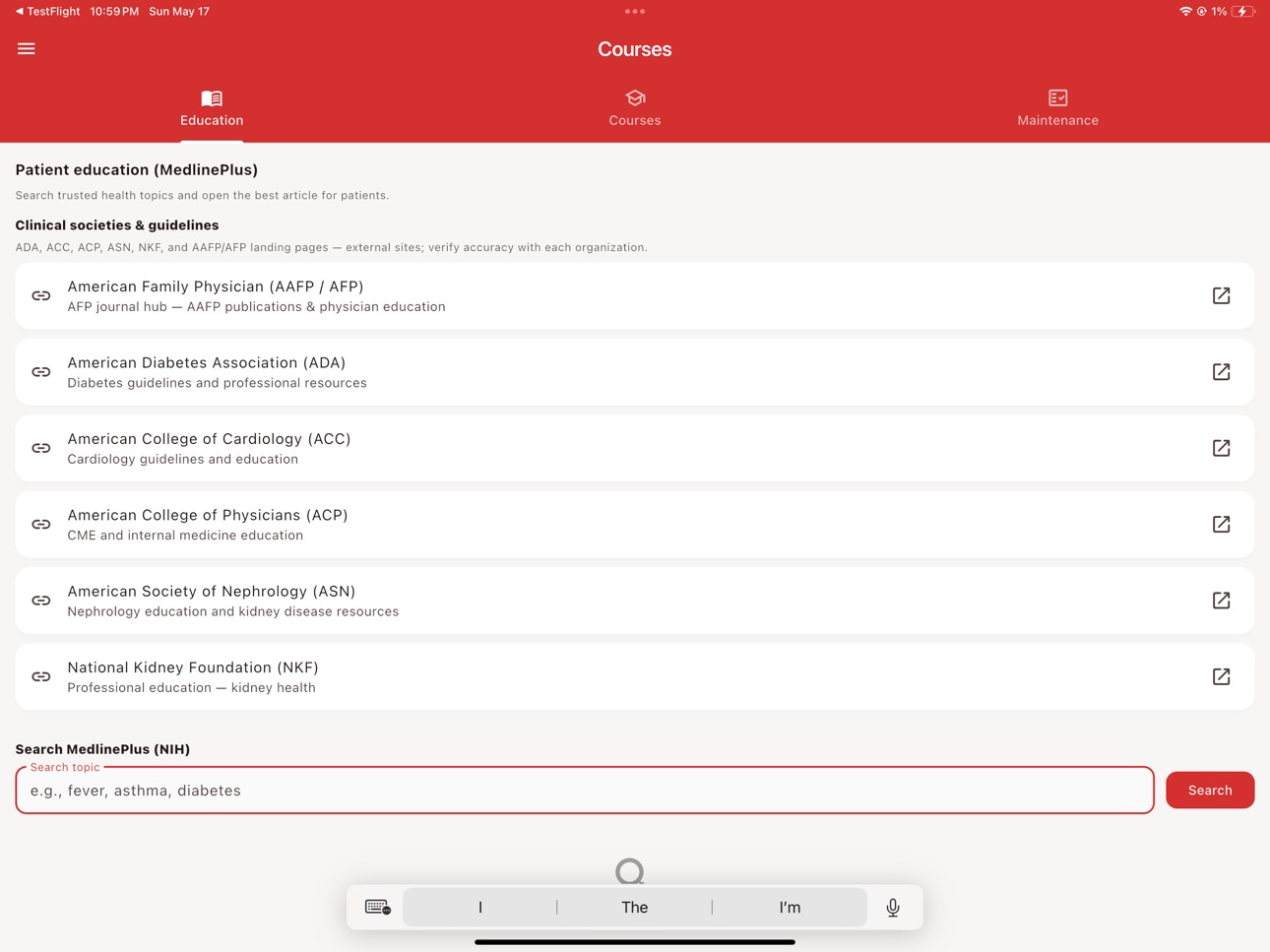The width and height of the screenshot is (1270, 952).
Task: Switch to the Education tab
Action: click(212, 108)
